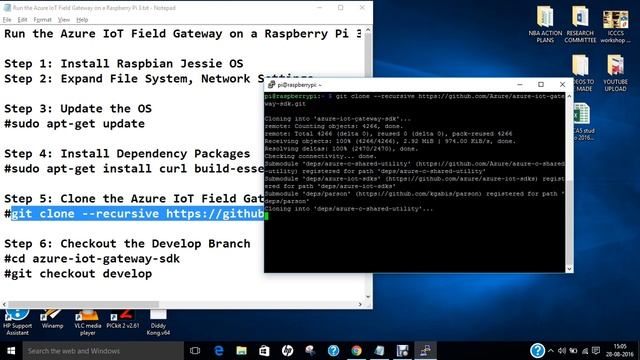This screenshot has width=640, height=360.
Task: Select the Winamp desktop shortcut
Action: click(52, 319)
